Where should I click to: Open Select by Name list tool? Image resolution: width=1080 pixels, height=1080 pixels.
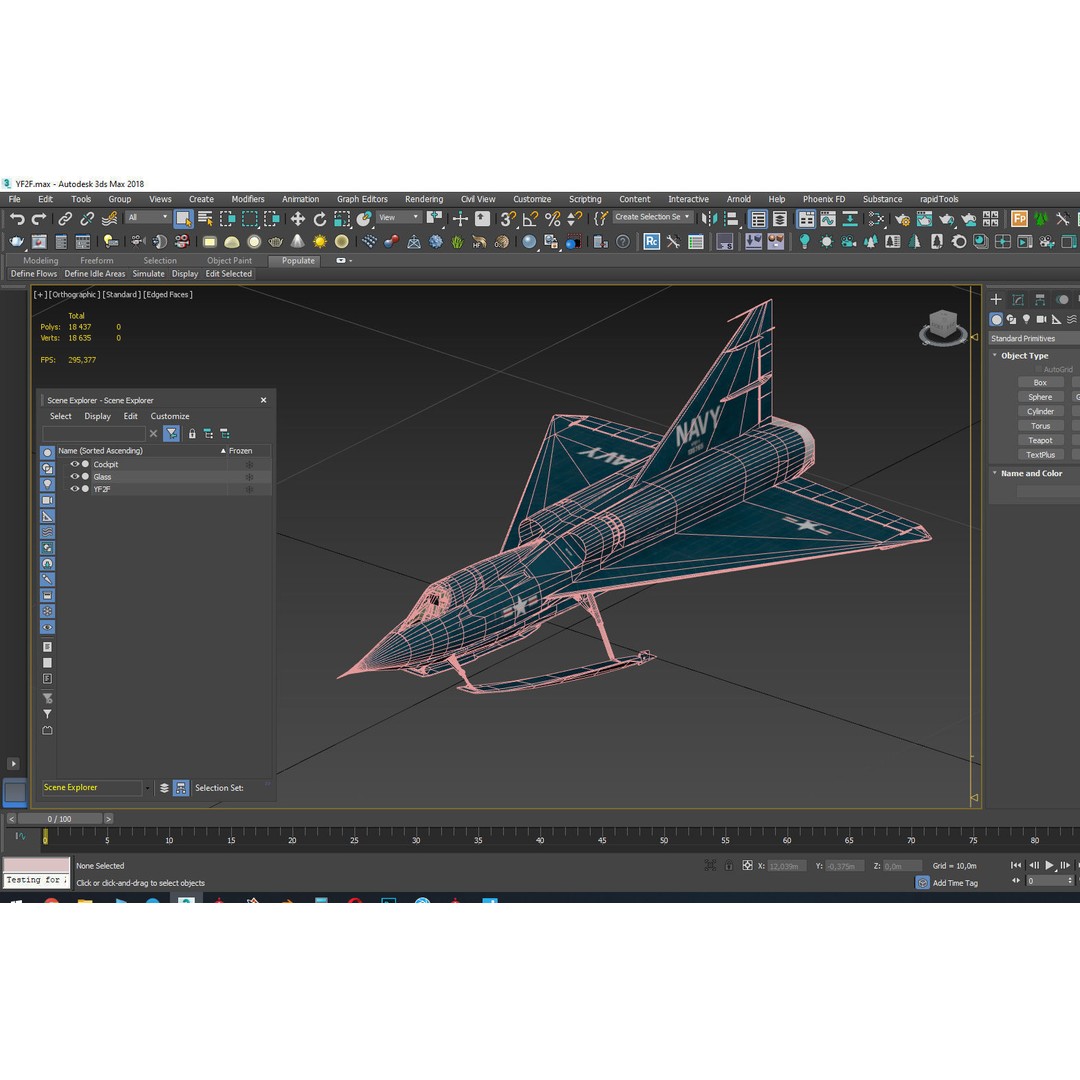coord(205,219)
